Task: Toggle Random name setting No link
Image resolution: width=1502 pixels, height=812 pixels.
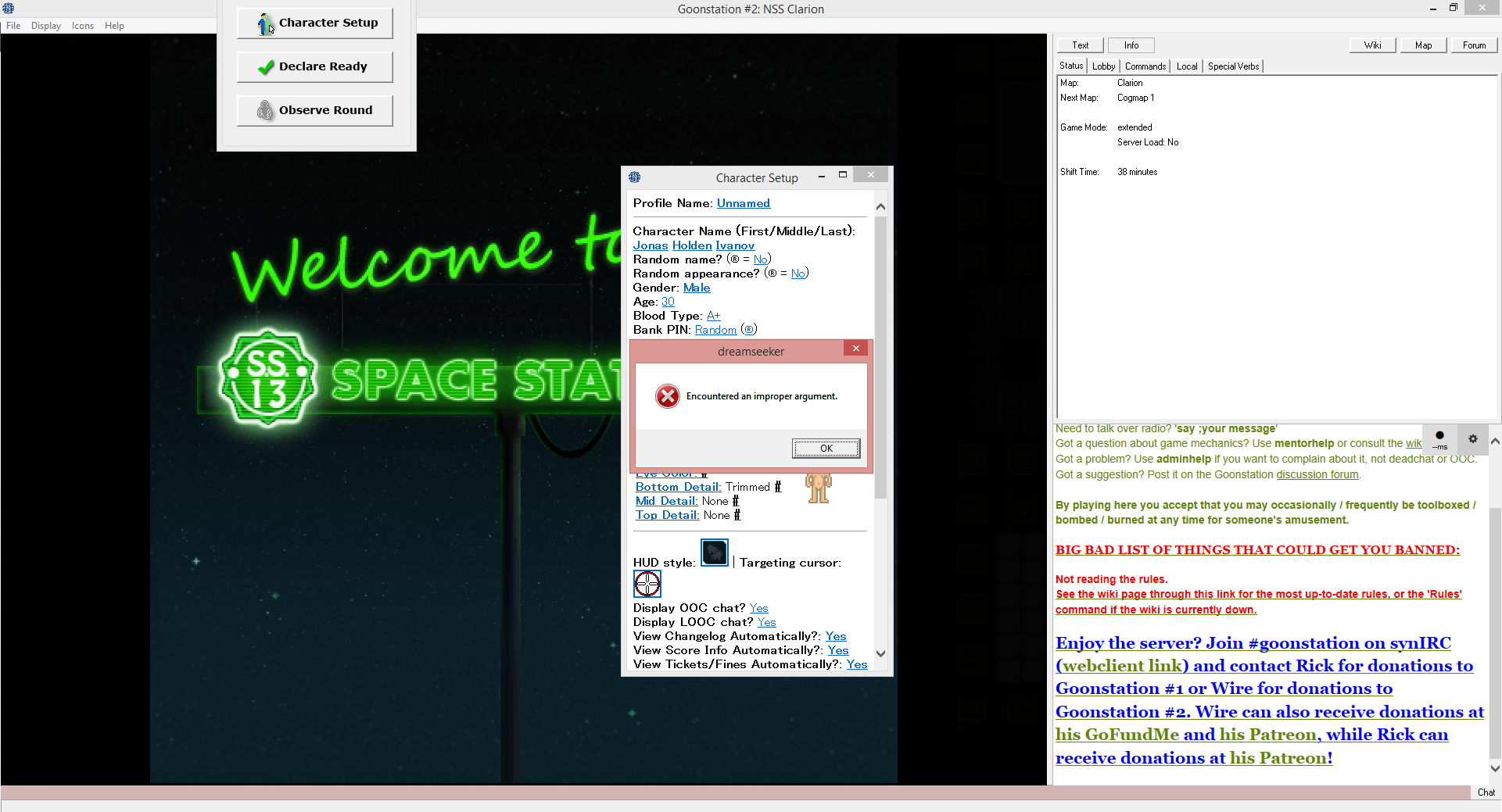Action: (760, 259)
